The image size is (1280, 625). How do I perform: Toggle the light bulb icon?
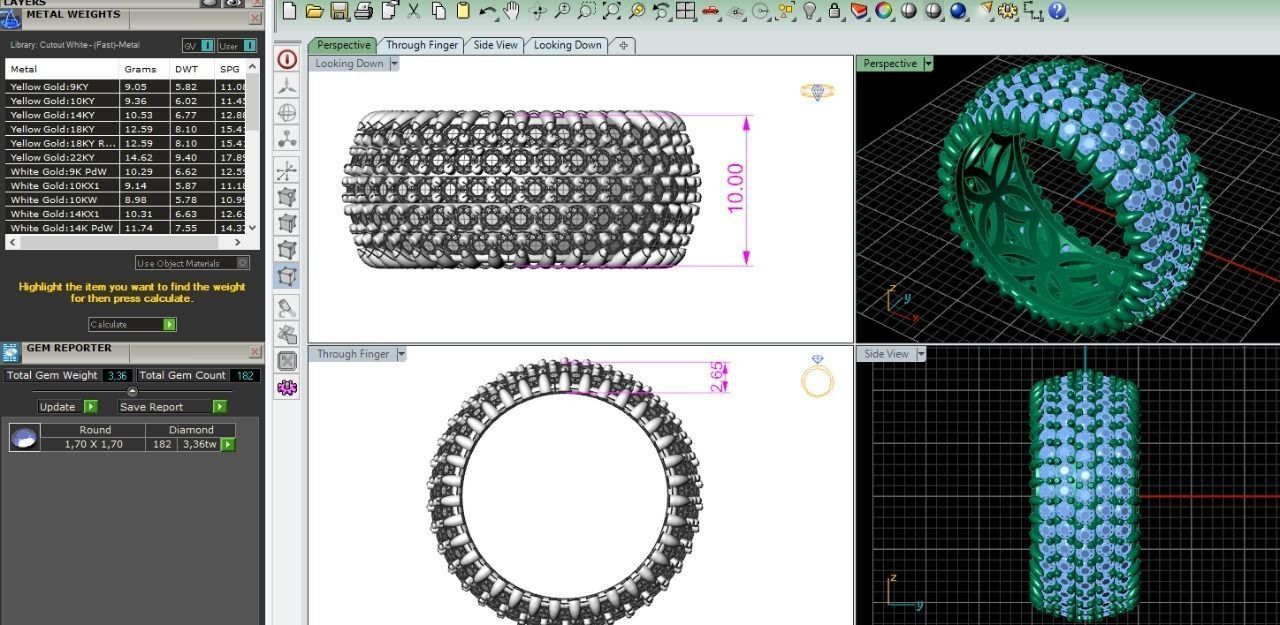[810, 11]
